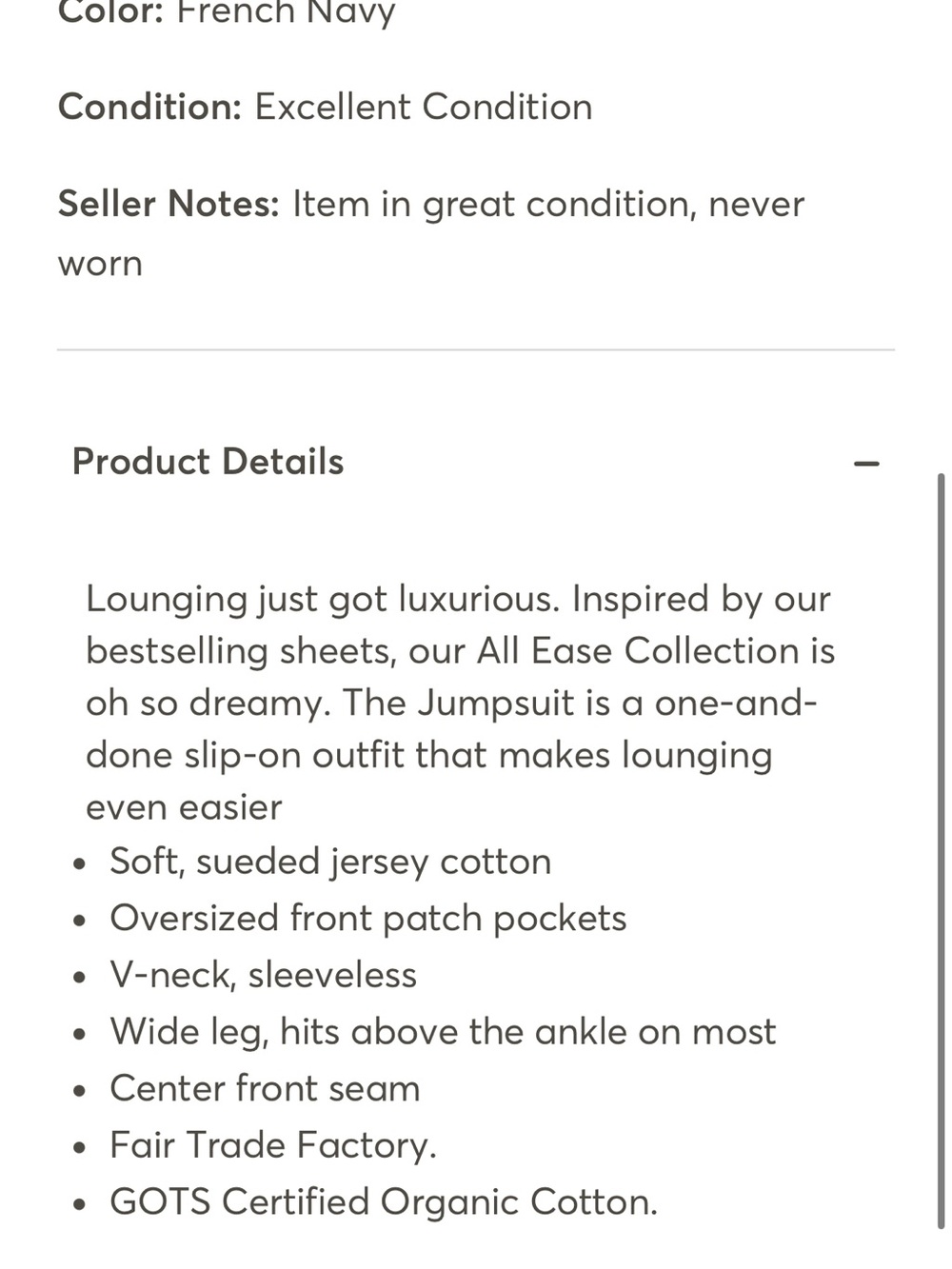
Task: Click 'even easier' at the description end
Action: [x=184, y=807]
